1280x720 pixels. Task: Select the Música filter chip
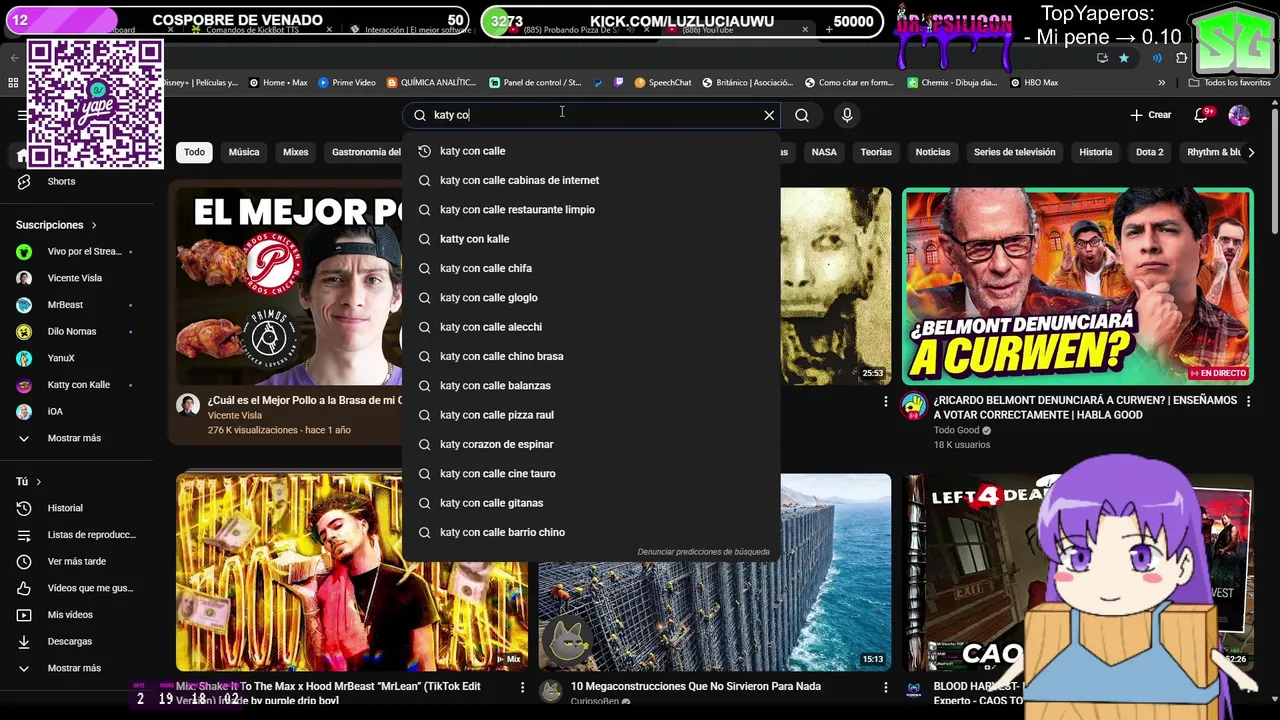pos(244,152)
